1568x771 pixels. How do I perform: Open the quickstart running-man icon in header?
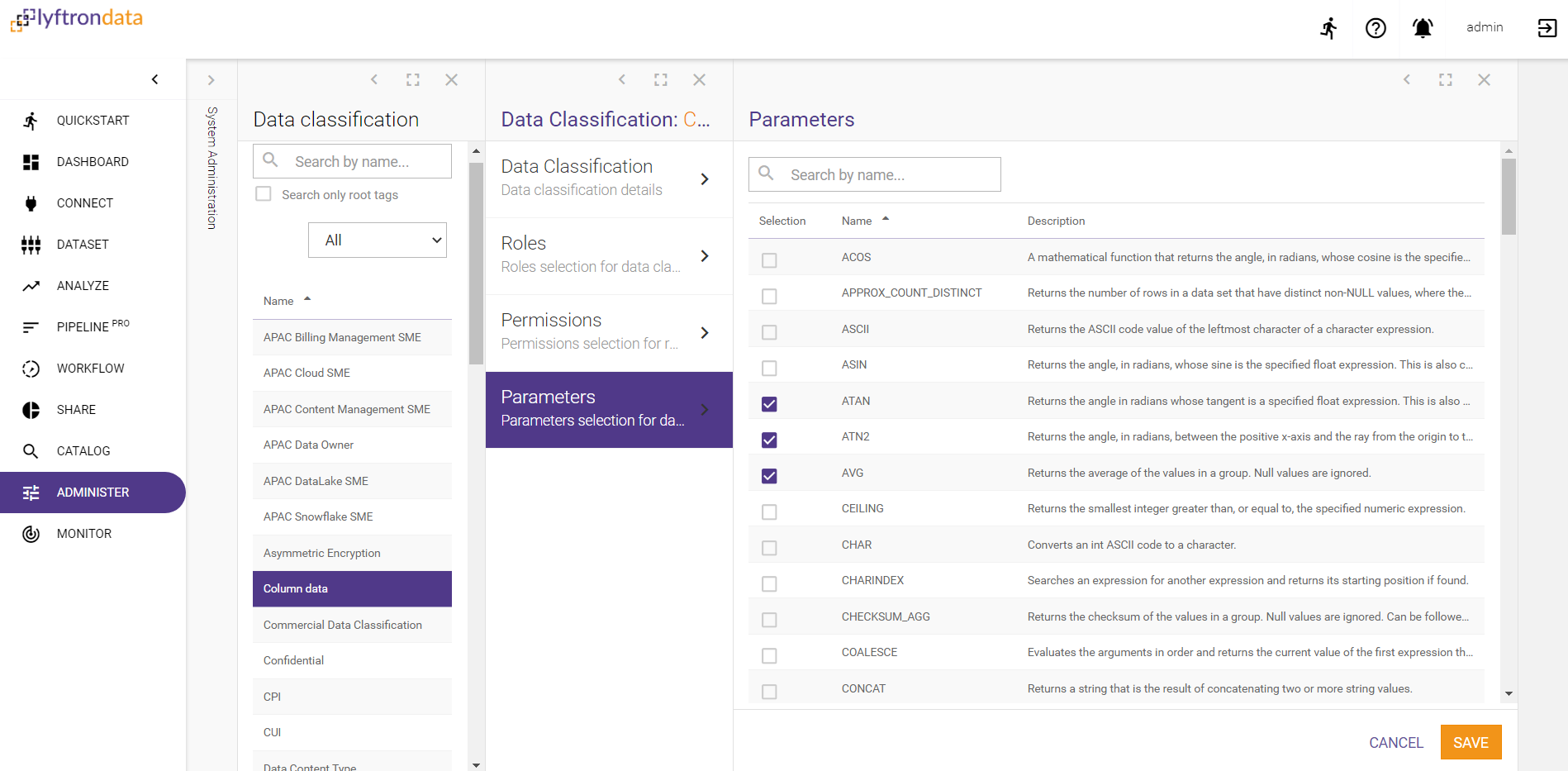click(1328, 28)
